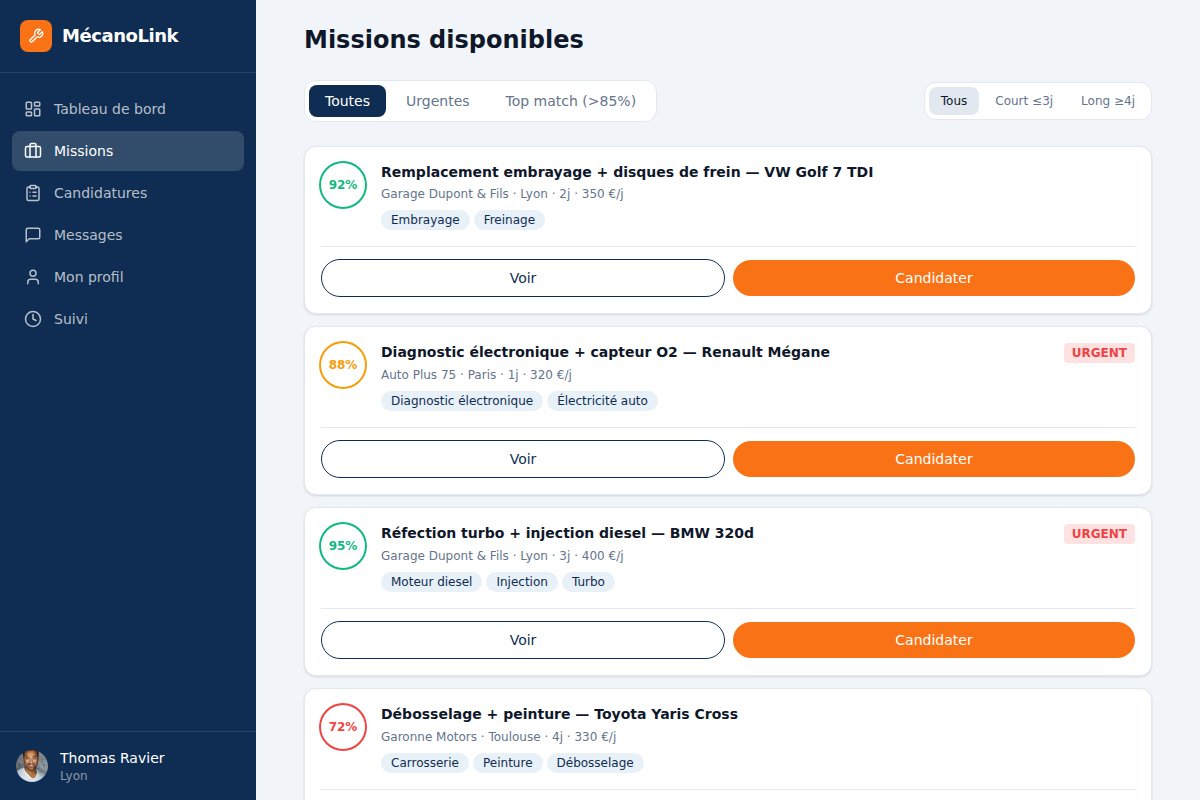1200x800 pixels.
Task: Open Diagnostic électronique Renault Mégane title
Action: 605,352
